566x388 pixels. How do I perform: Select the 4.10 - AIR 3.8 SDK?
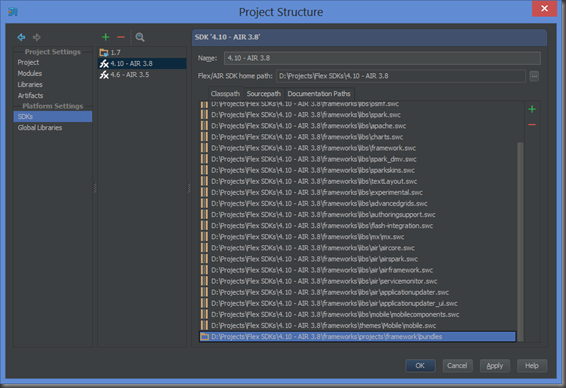click(x=142, y=64)
